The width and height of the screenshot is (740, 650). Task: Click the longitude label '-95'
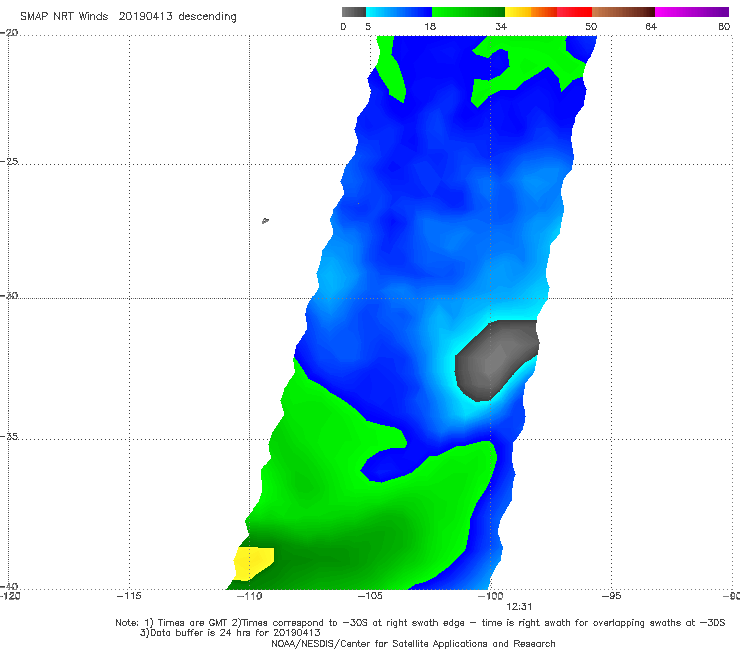[x=611, y=596]
